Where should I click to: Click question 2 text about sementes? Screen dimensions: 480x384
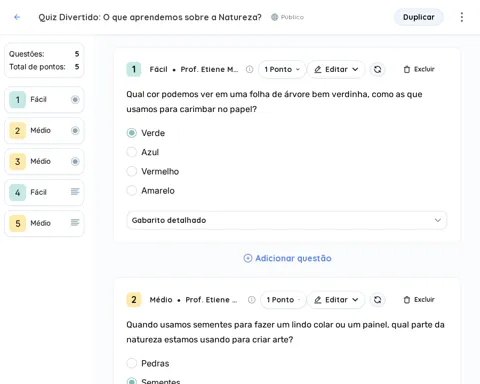285,332
